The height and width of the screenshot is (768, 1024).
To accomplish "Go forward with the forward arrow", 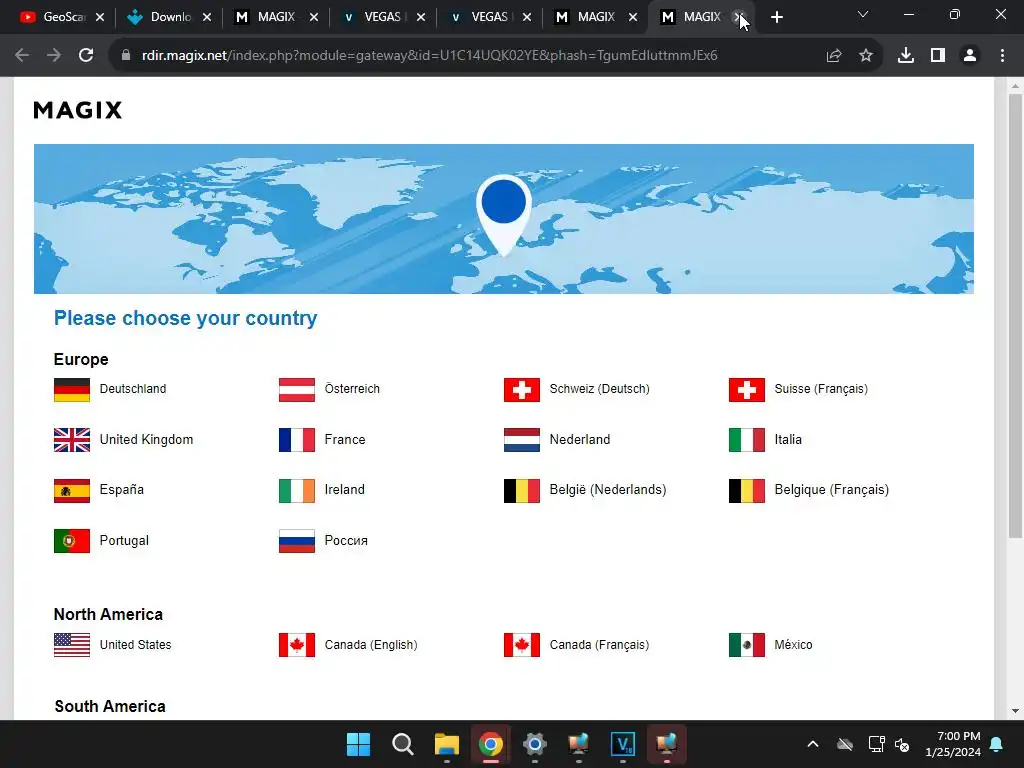I will click(x=54, y=56).
